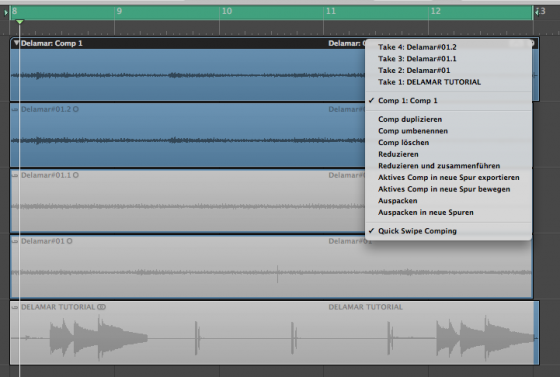This screenshot has height=377, width=560.
Task: Click the cycle left locator at bar 8
Action: [x=6, y=12]
